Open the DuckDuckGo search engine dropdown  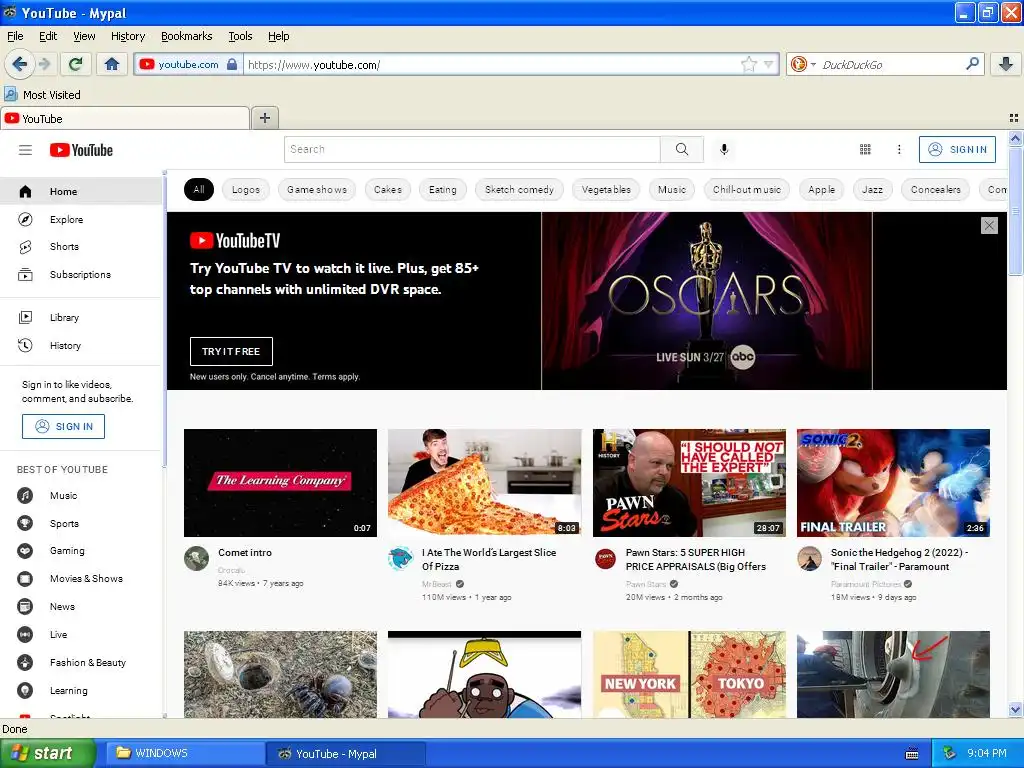coord(803,64)
